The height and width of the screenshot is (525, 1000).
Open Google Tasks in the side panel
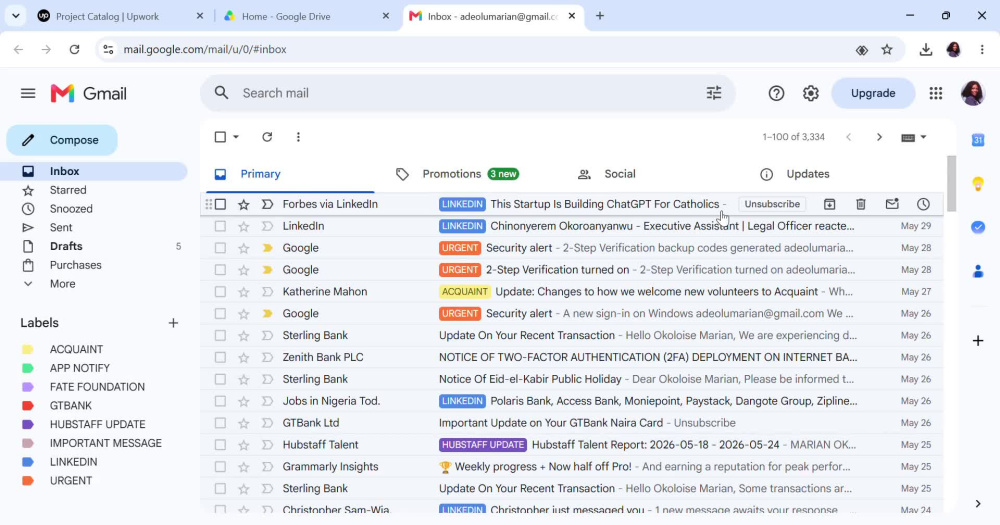point(978,227)
